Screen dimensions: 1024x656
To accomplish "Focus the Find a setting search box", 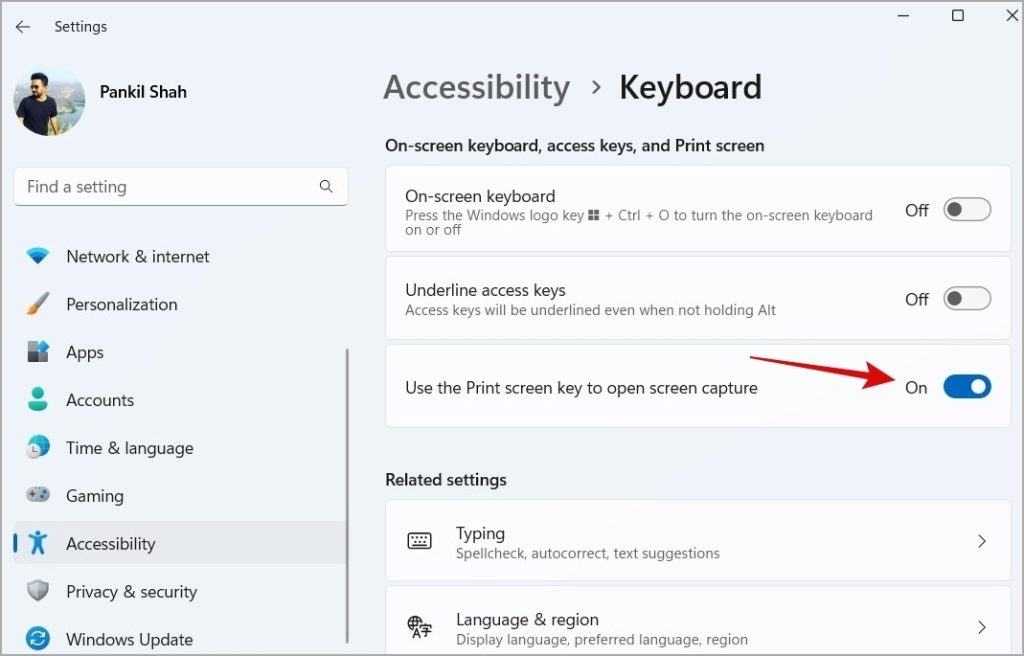I will 181,186.
